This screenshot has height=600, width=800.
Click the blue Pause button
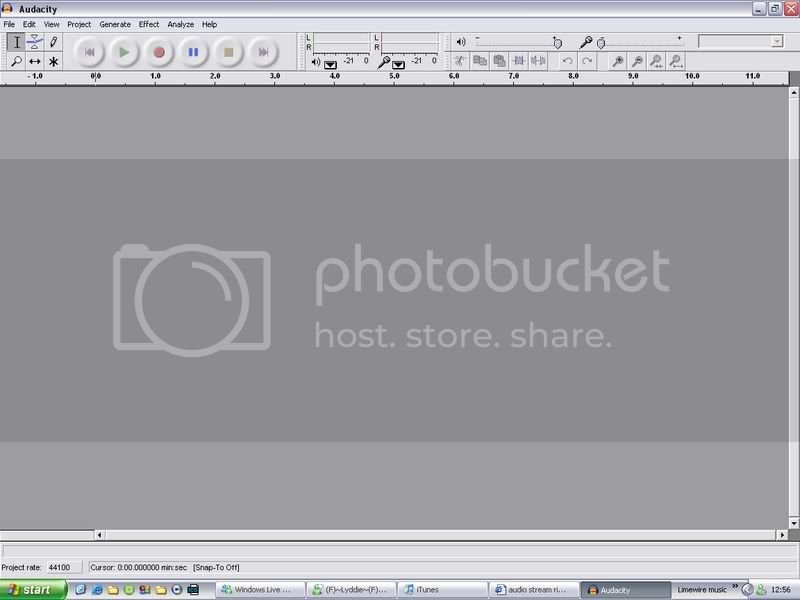tap(193, 52)
